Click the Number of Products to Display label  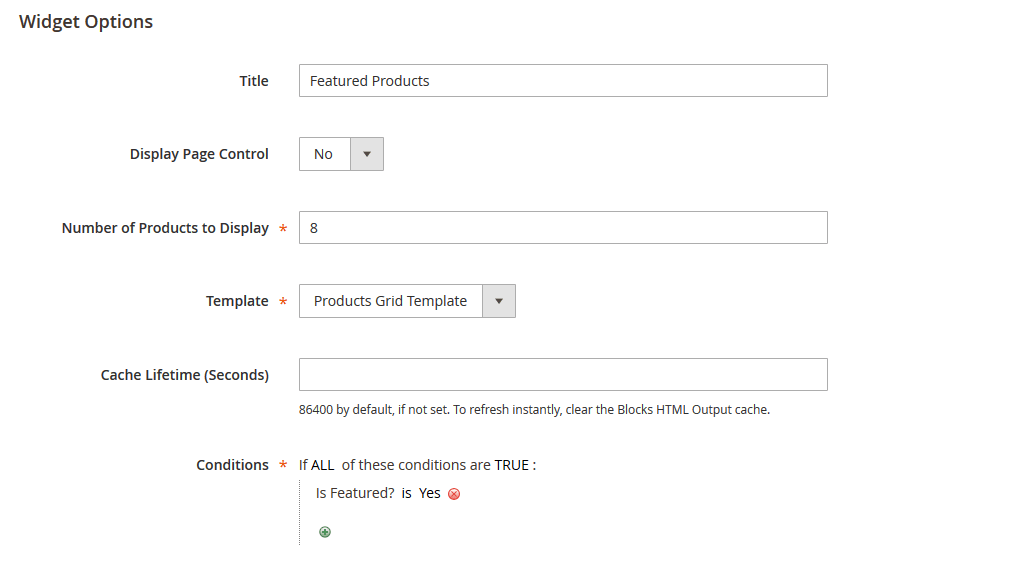[x=165, y=228]
